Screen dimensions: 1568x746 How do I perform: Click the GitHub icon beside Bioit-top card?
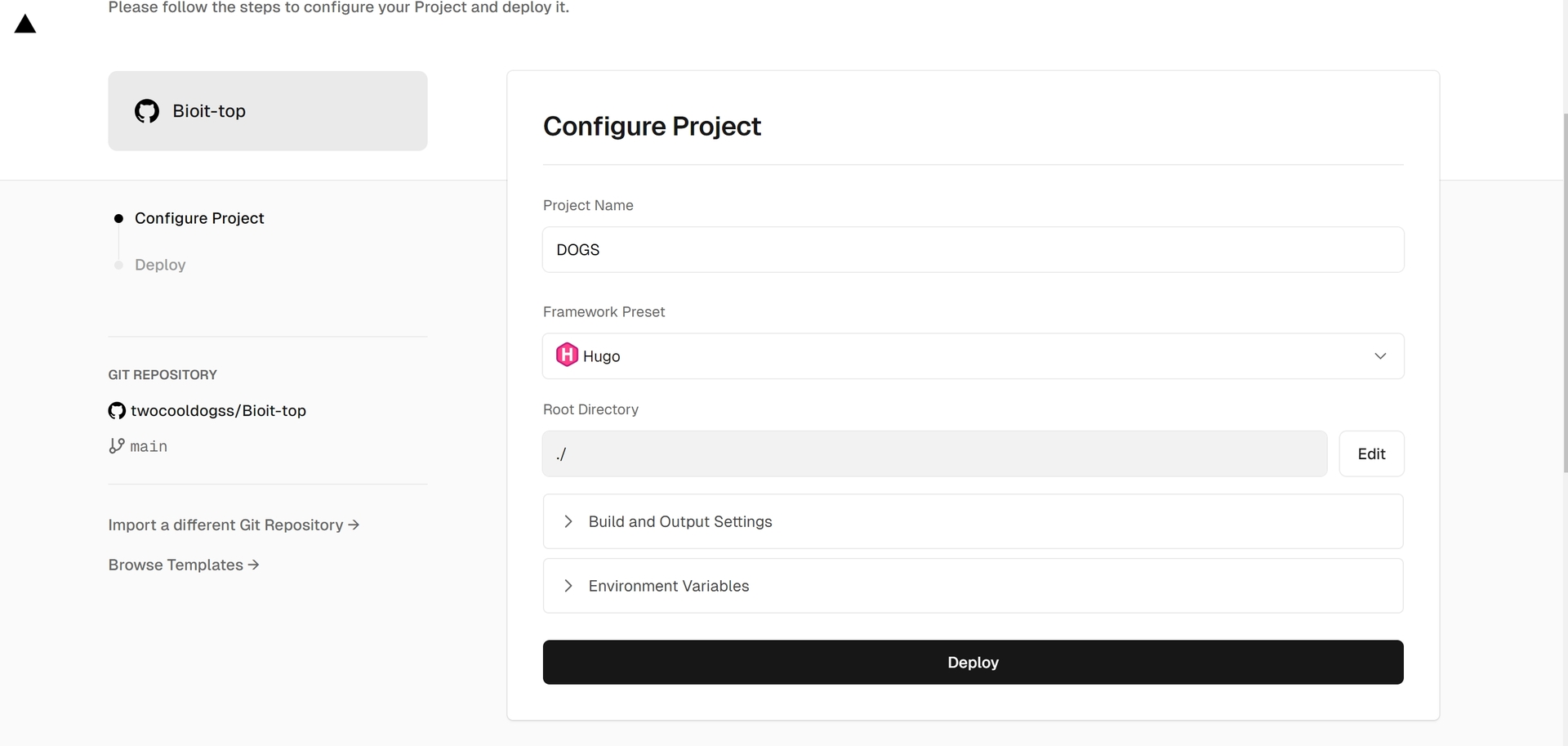click(147, 111)
